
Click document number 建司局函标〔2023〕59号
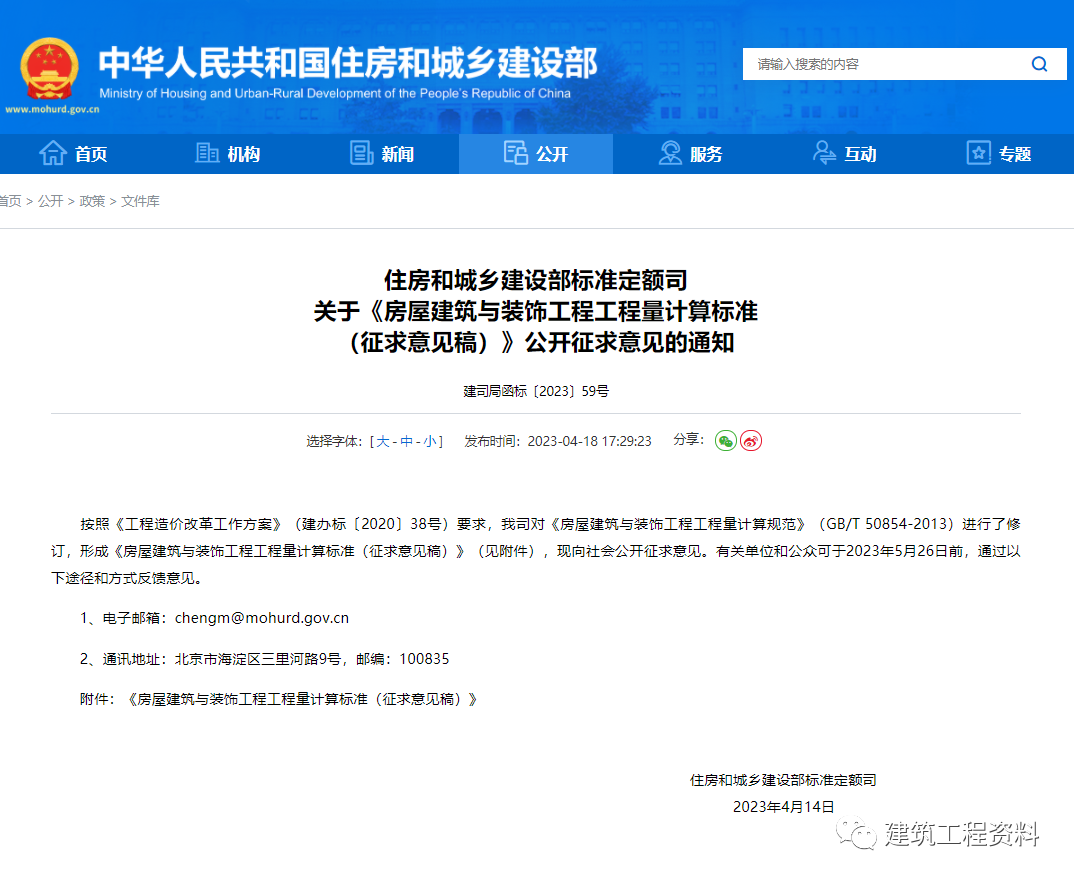536,391
